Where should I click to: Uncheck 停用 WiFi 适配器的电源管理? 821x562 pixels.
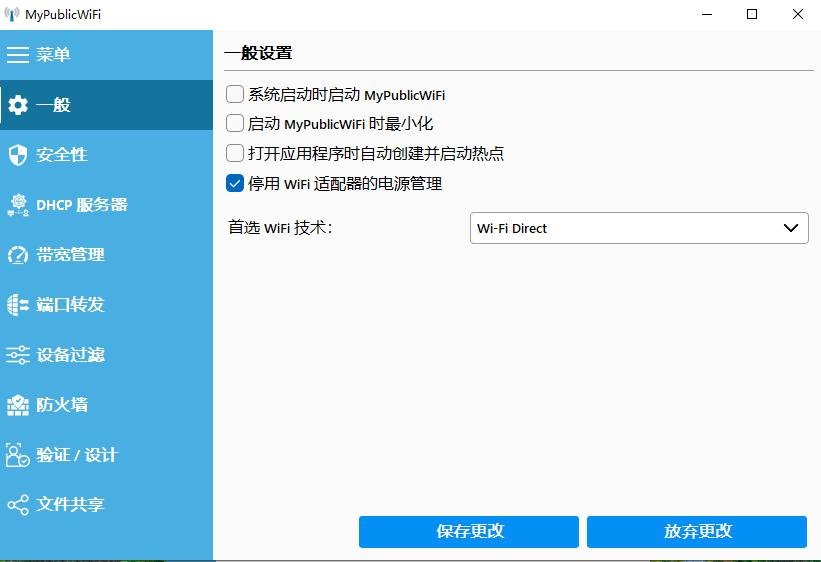(x=235, y=183)
